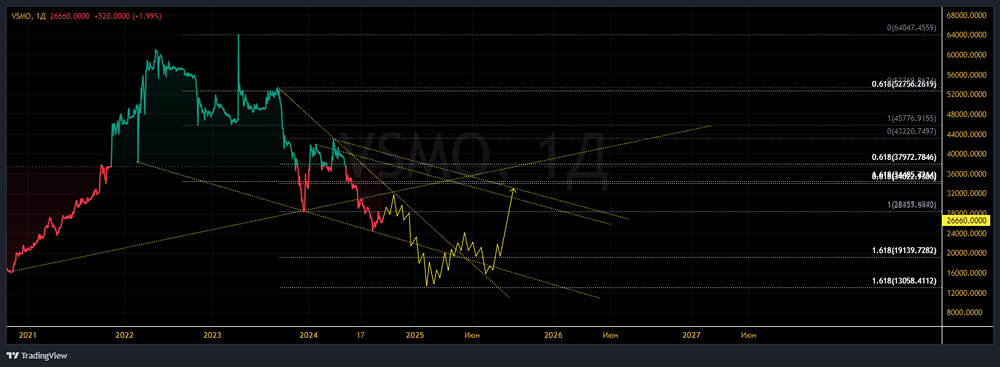Image resolution: width=1000 pixels, height=367 pixels.
Task: Click the 48000.0000 price axis label
Action: pyautogui.click(x=966, y=115)
